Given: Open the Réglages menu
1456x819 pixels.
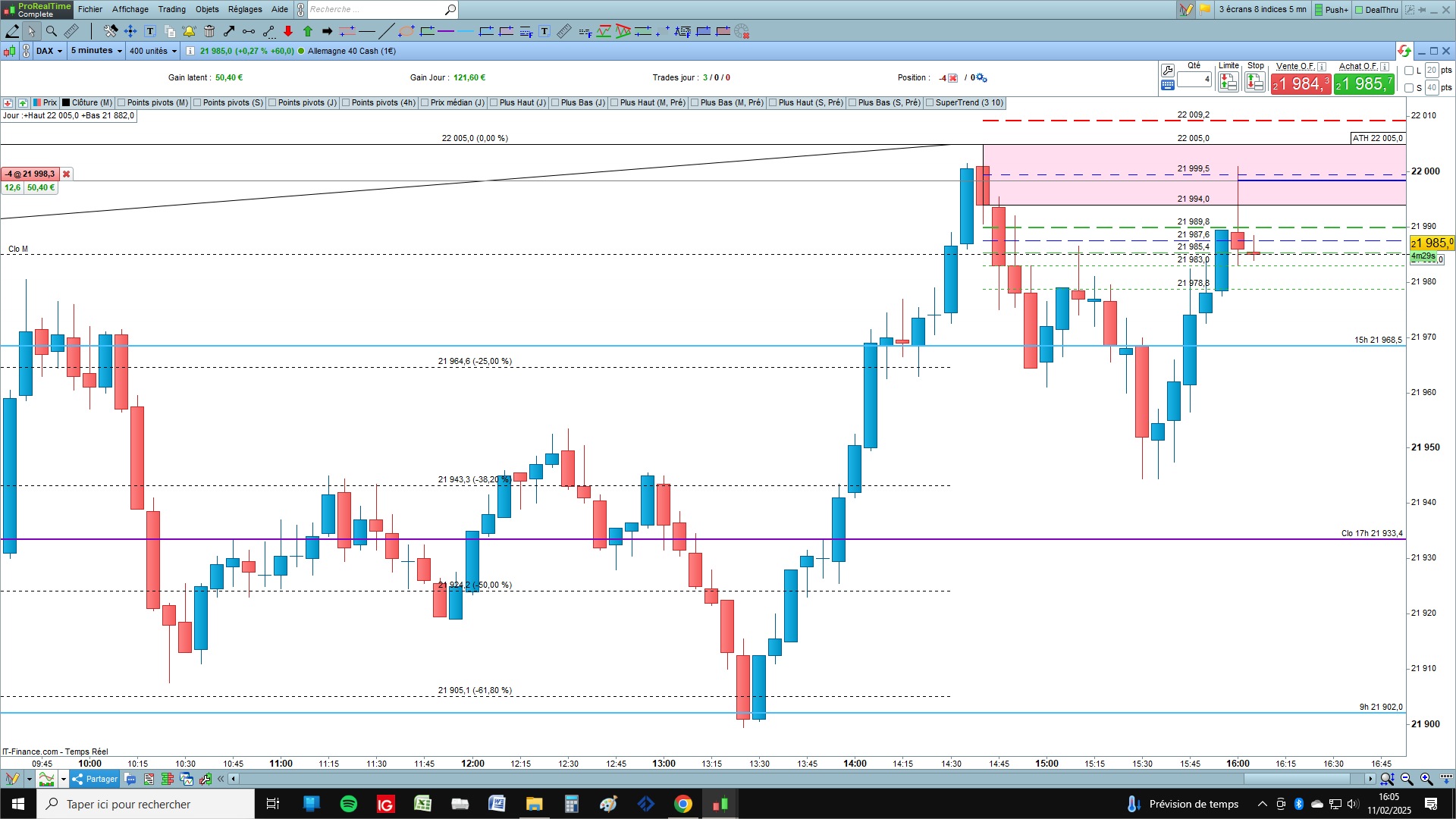Looking at the screenshot, I should tap(245, 9).
